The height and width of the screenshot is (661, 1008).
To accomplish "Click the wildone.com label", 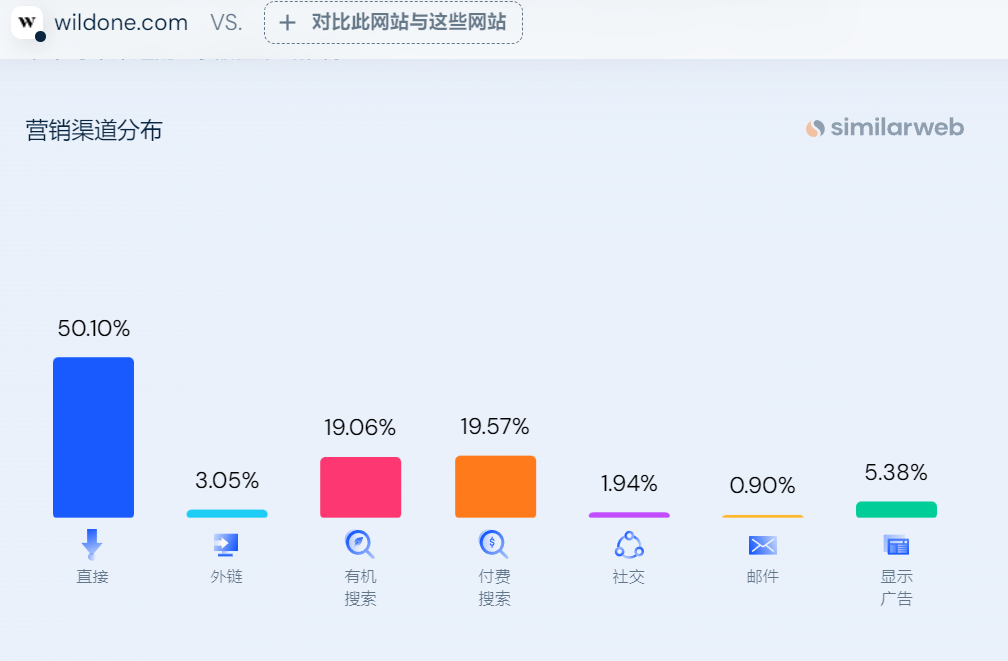I will [x=120, y=22].
